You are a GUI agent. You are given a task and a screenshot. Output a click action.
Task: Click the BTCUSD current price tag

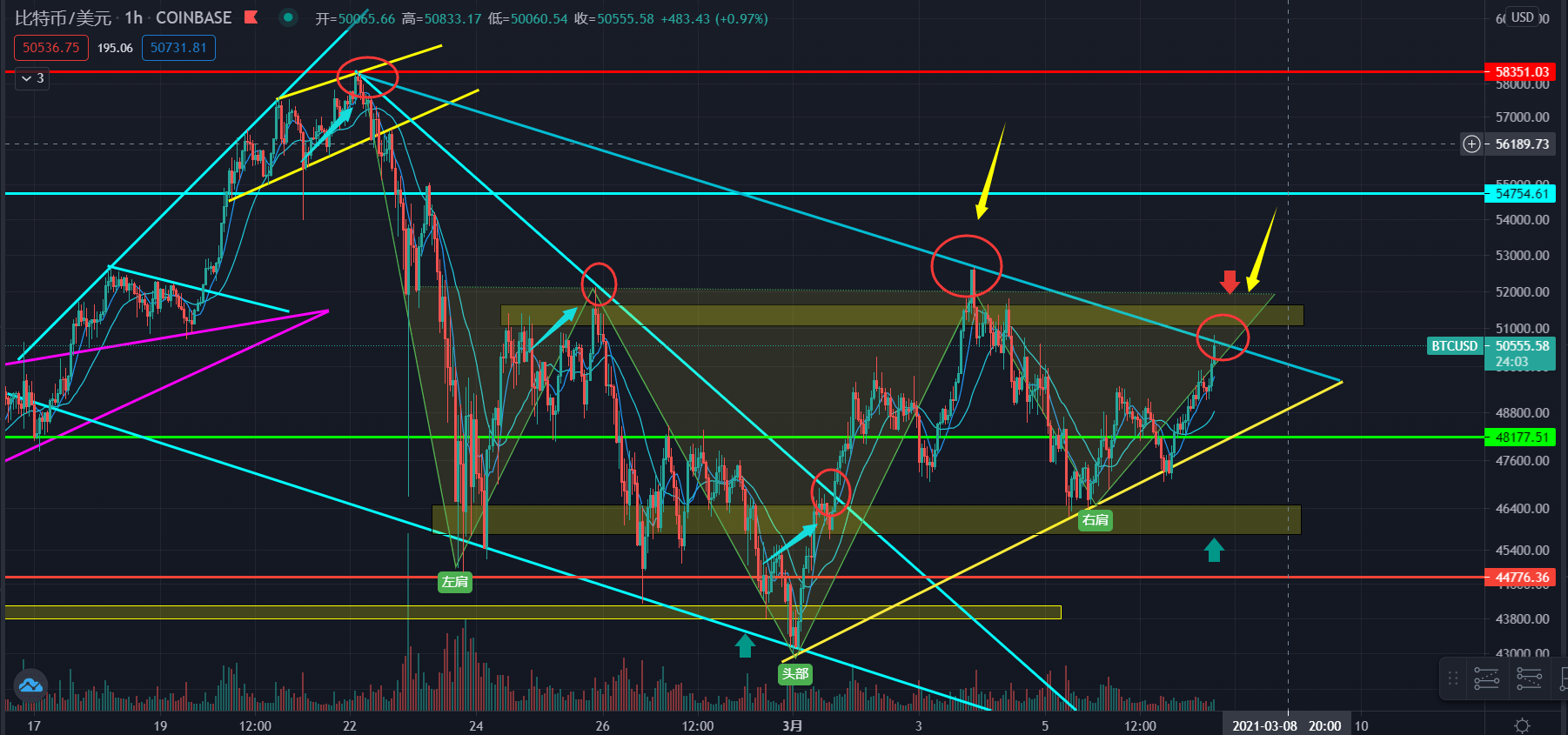pyautogui.click(x=1455, y=346)
